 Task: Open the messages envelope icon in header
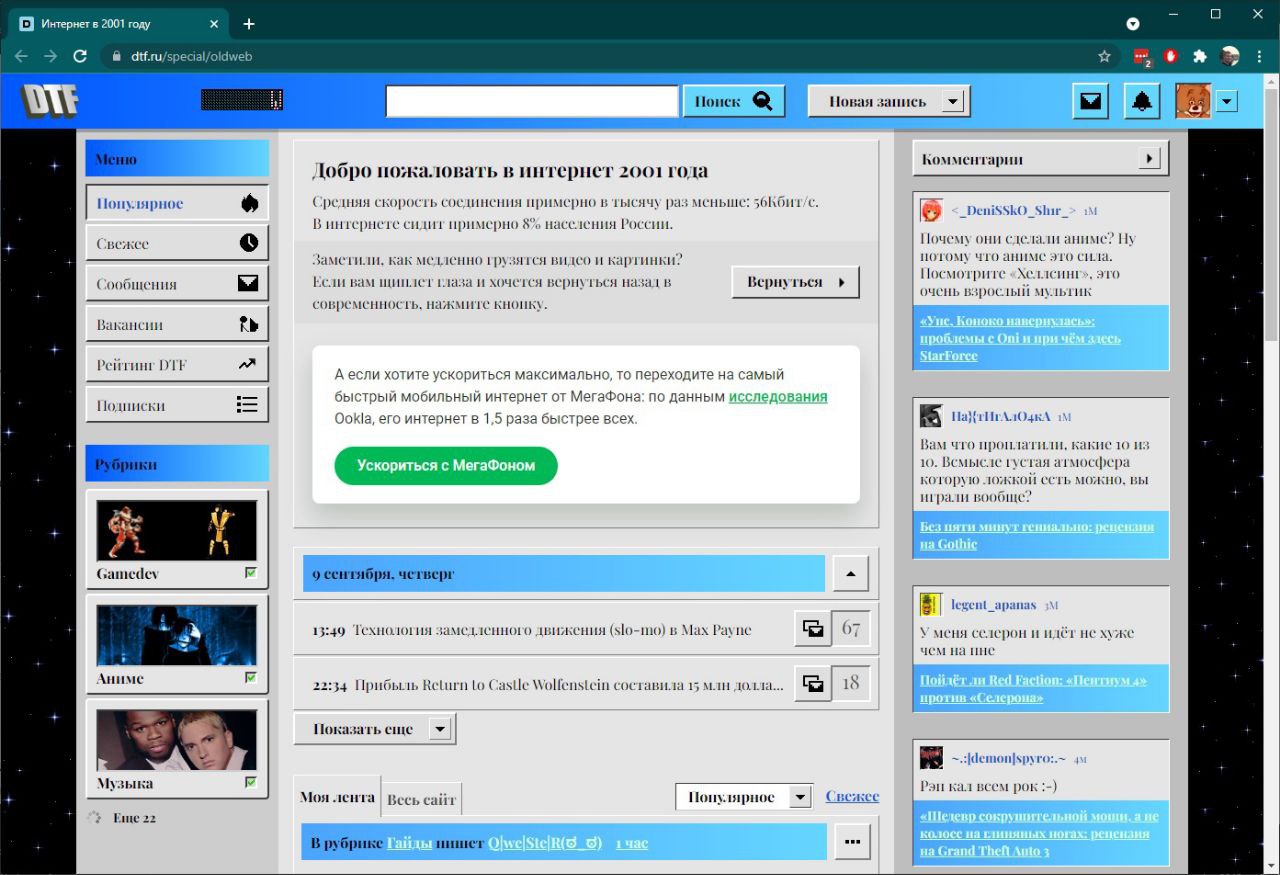tap(1090, 101)
